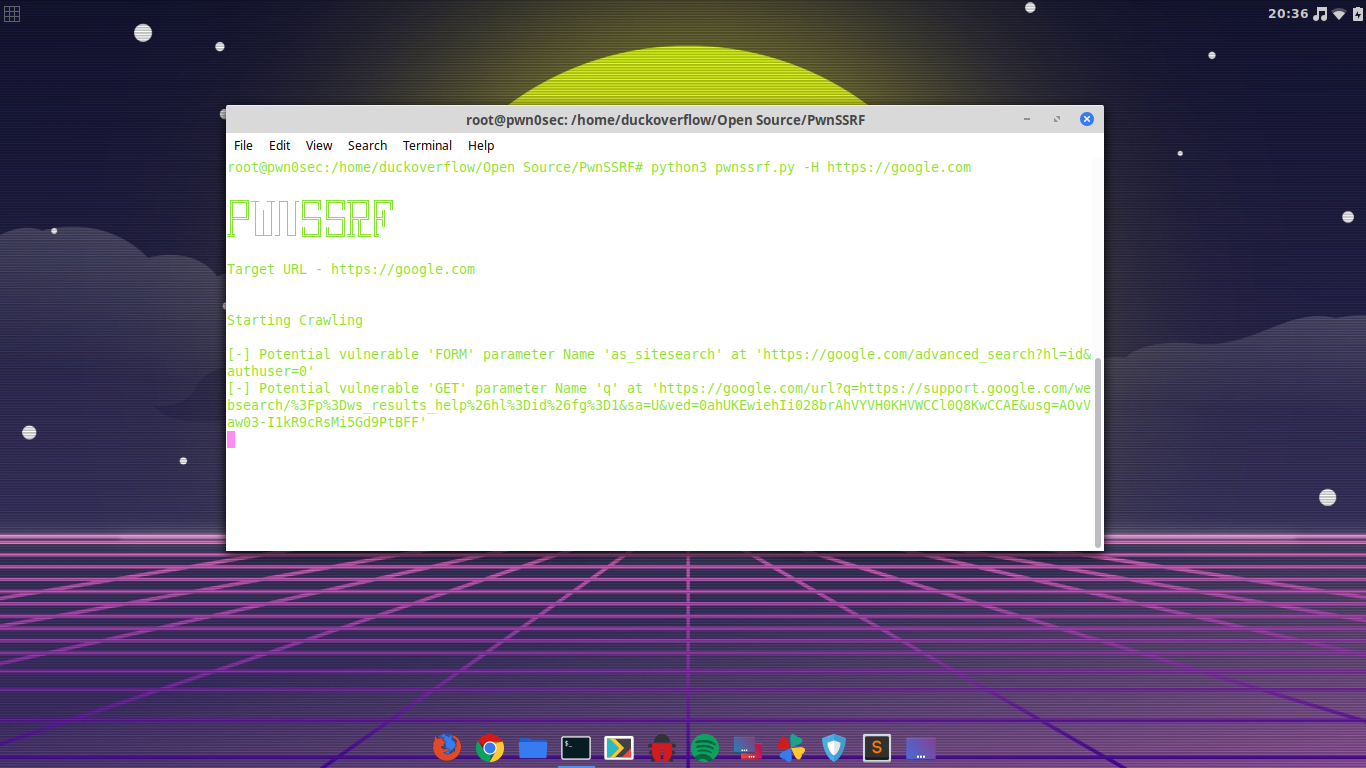This screenshot has height=768, width=1366.
Task: Close the terminal window
Action: click(1086, 119)
